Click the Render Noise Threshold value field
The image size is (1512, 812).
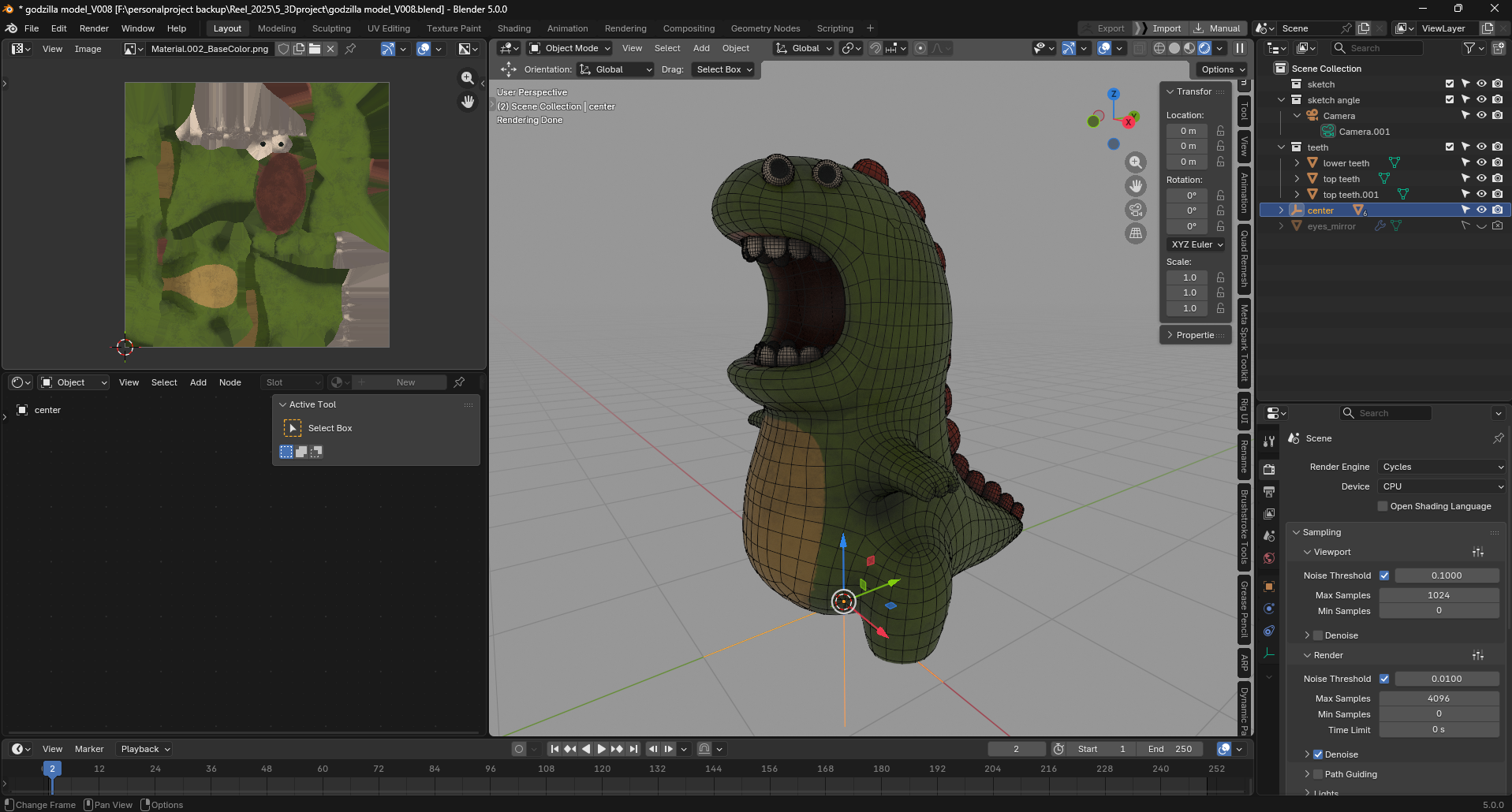[x=1447, y=679]
